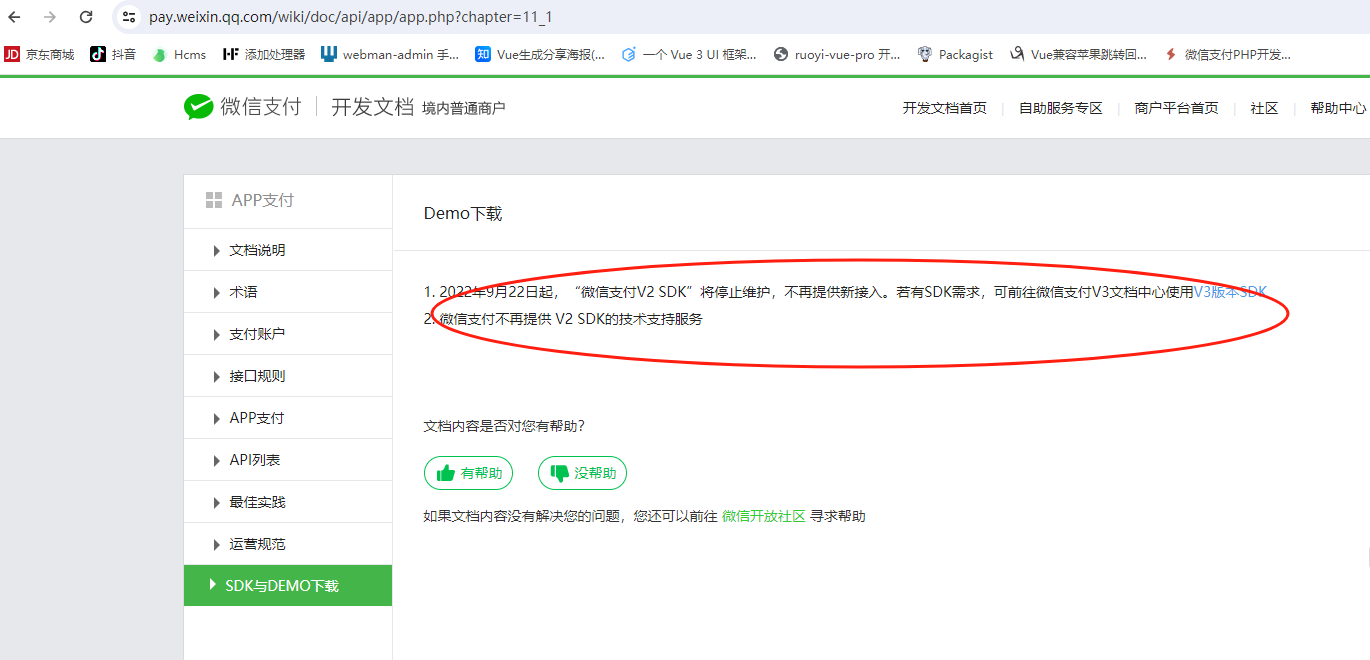
Task: Expand 支付账户 sidebar section
Action: [288, 334]
